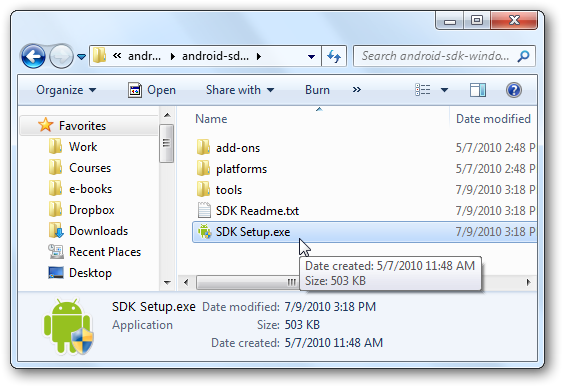This screenshot has width=563, height=387.
Task: Click the Recent Places icon
Action: [56, 251]
